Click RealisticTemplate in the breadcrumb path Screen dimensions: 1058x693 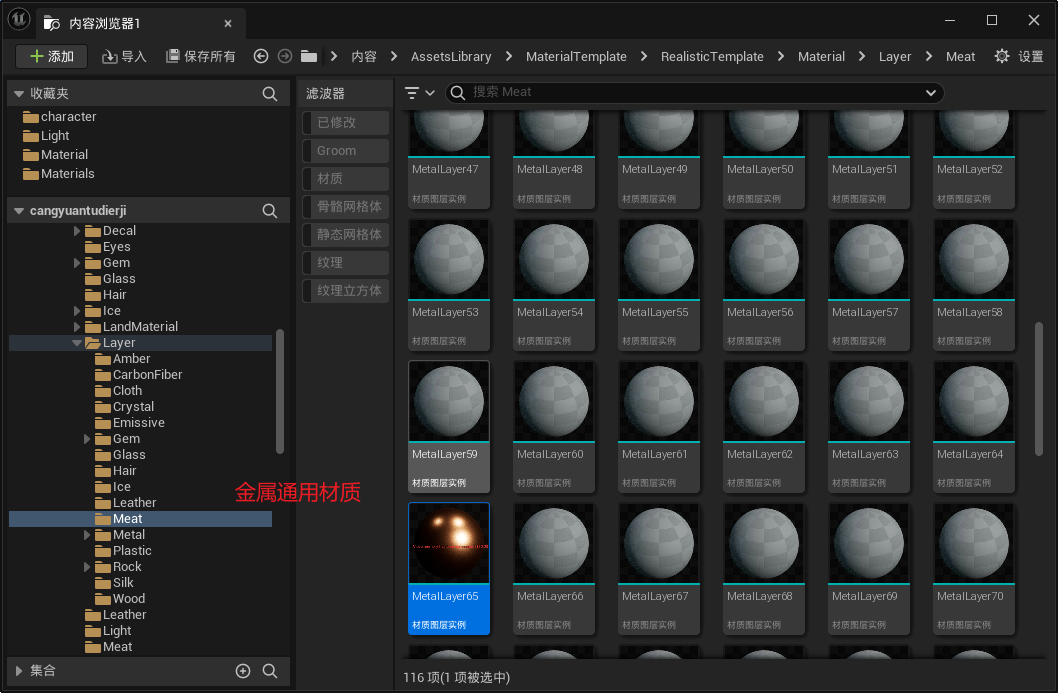click(711, 57)
